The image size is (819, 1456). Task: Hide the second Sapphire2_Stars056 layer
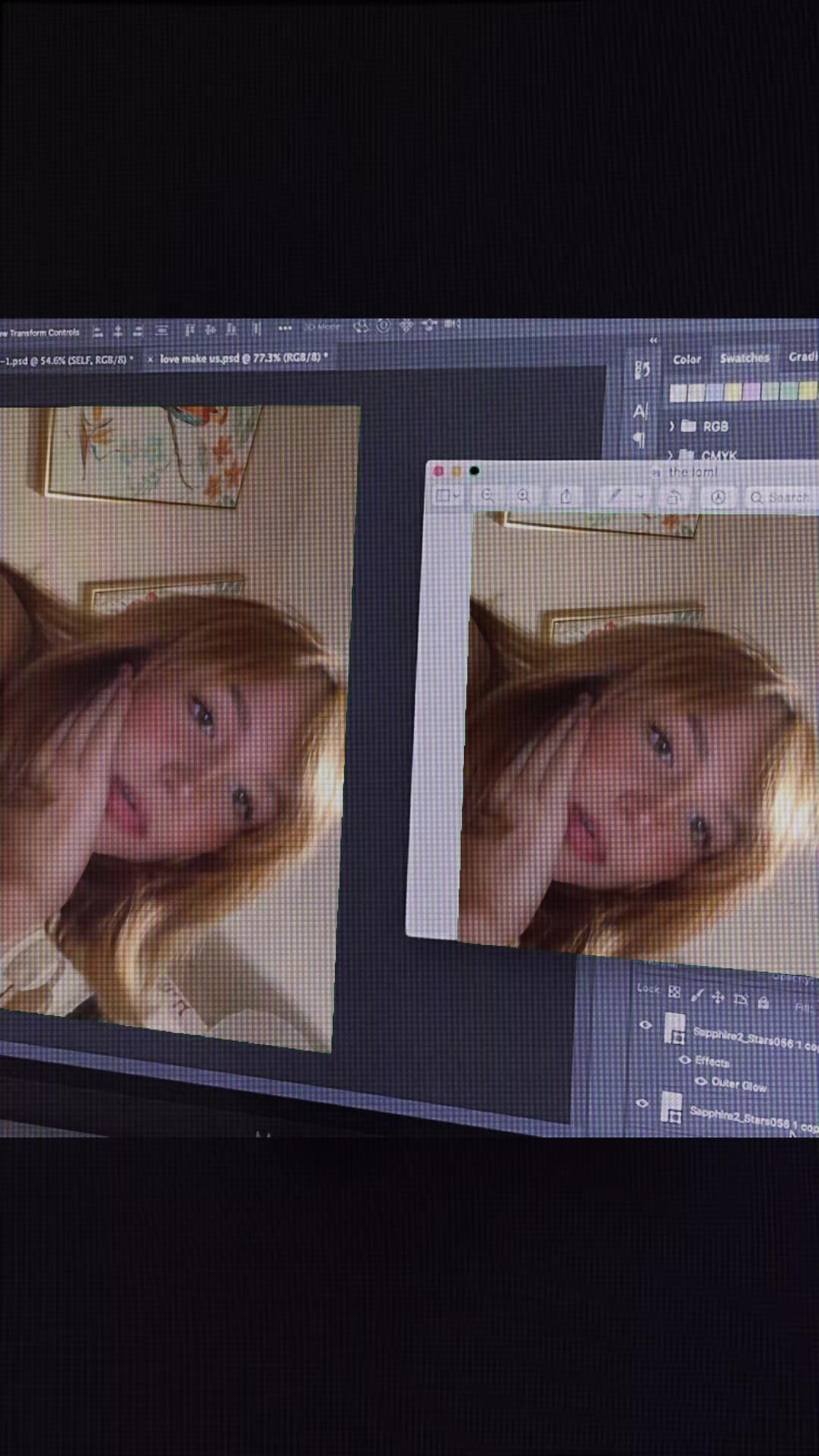tap(642, 1103)
